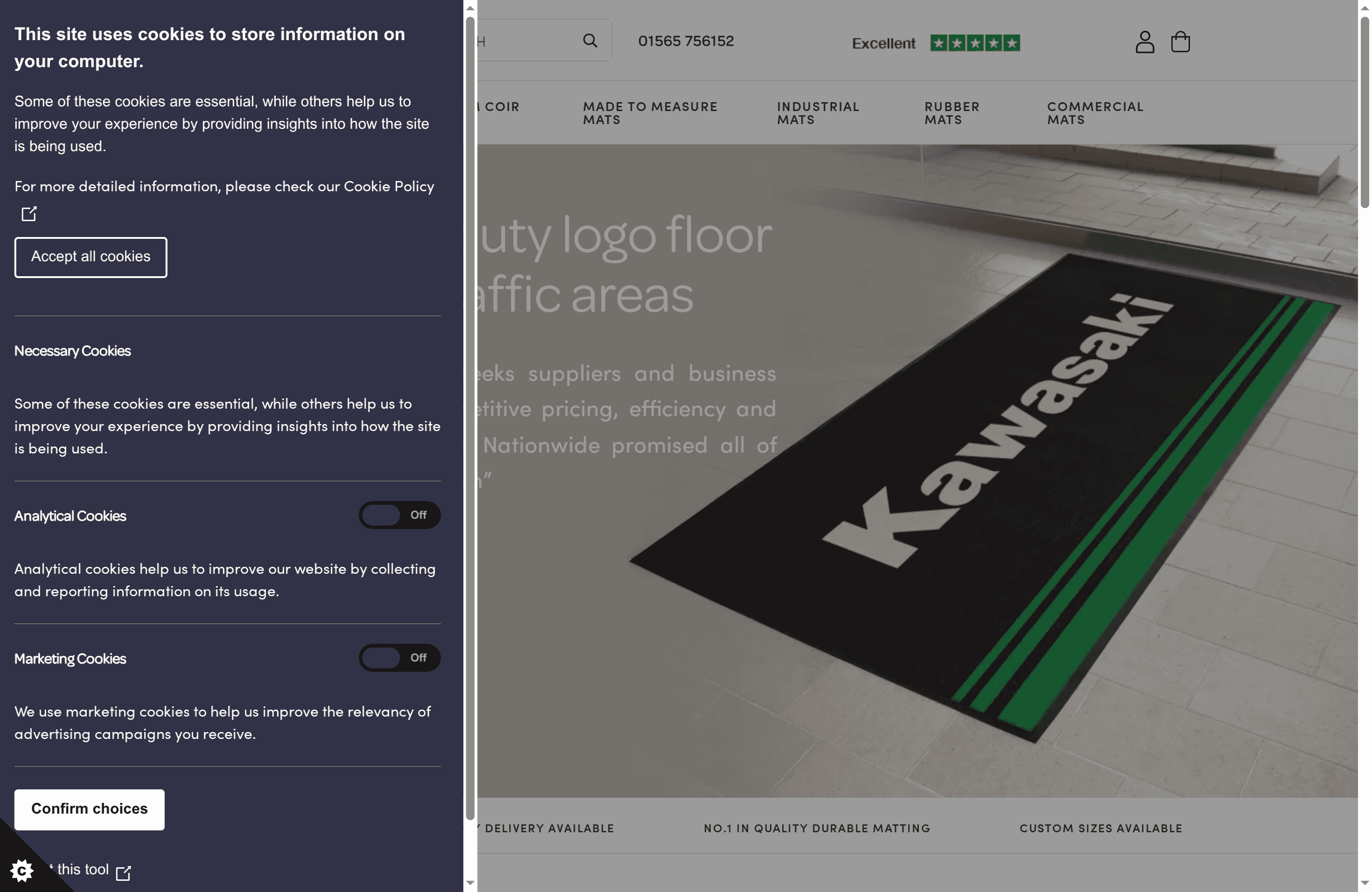Click the search magnifier icon

590,41
